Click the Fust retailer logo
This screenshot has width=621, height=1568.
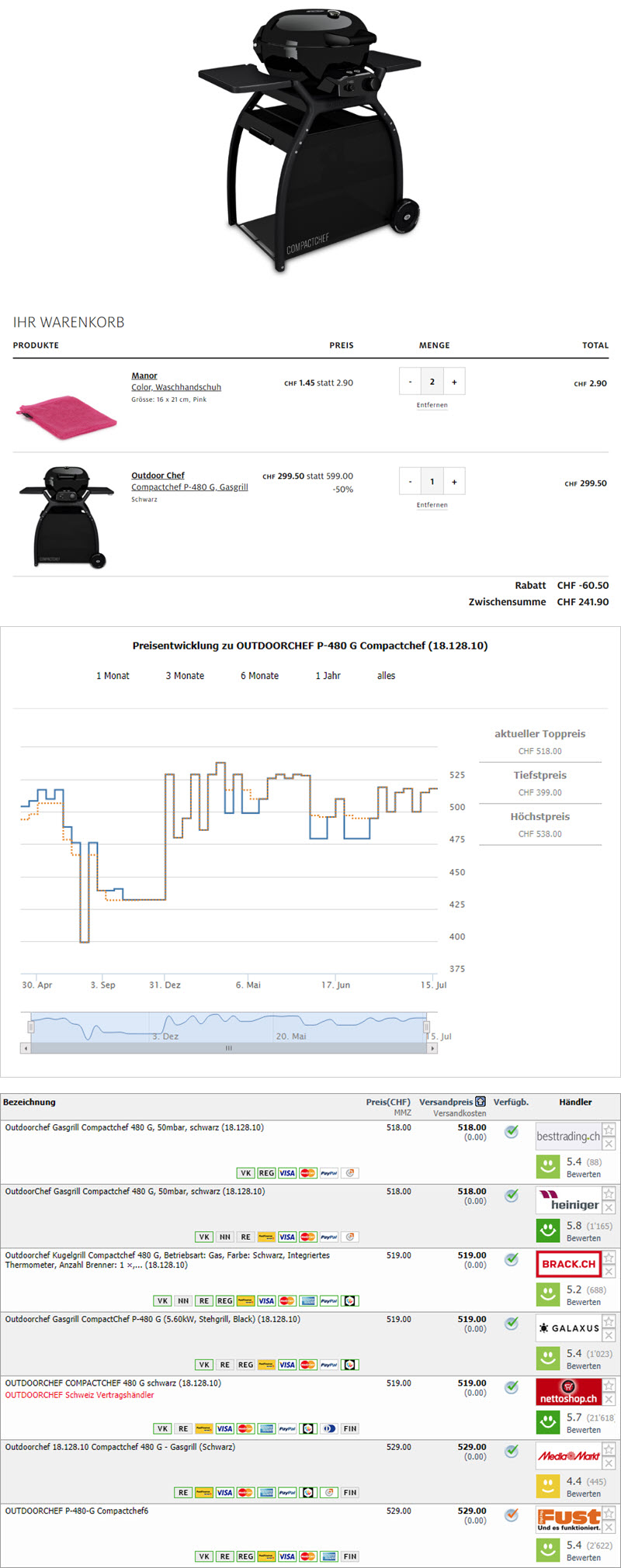569,1519
